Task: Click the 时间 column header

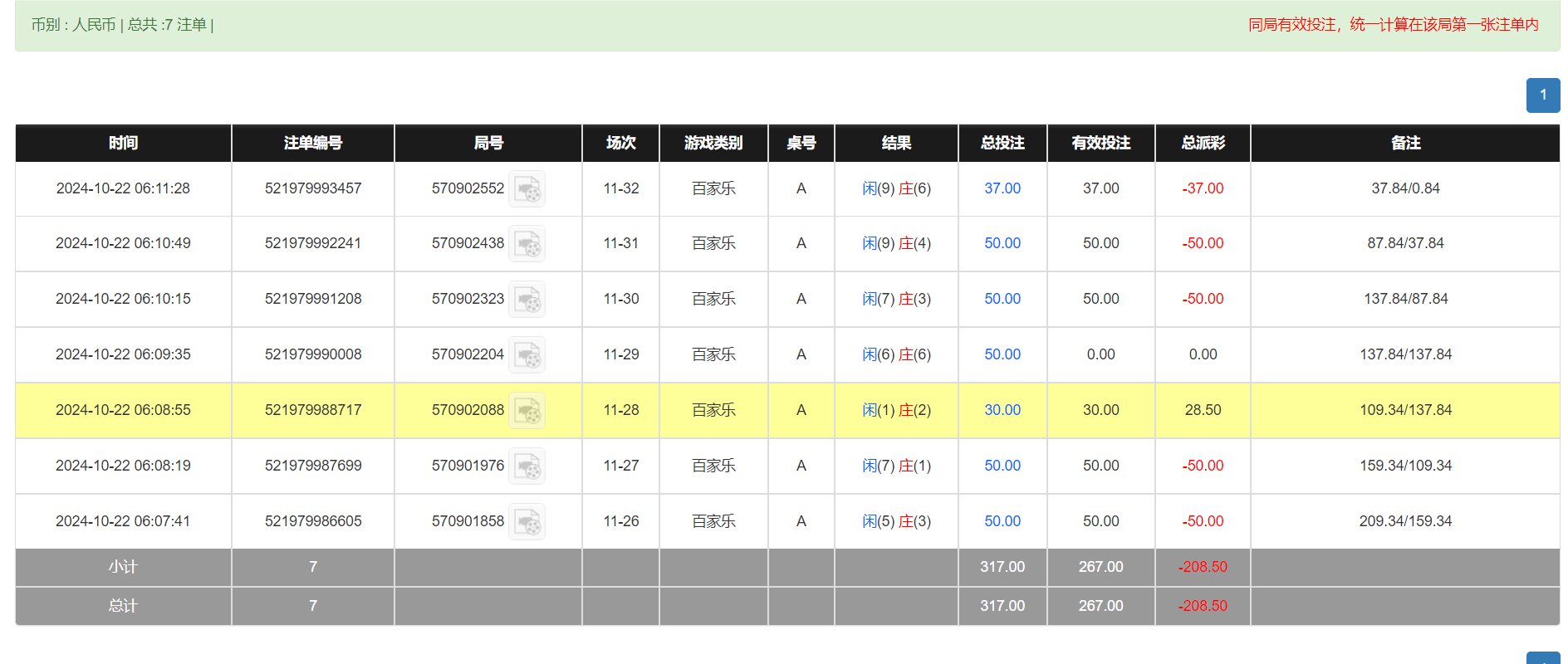Action: [123, 143]
